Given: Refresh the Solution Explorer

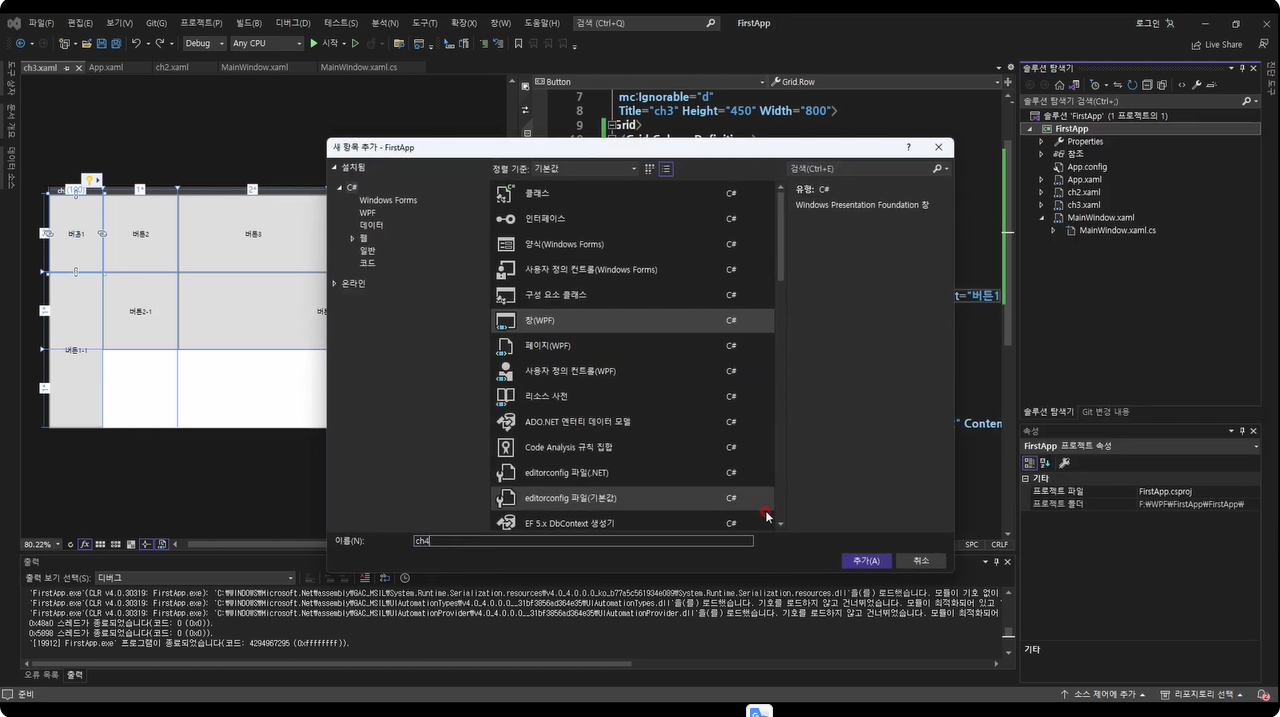Looking at the screenshot, I should [1132, 85].
